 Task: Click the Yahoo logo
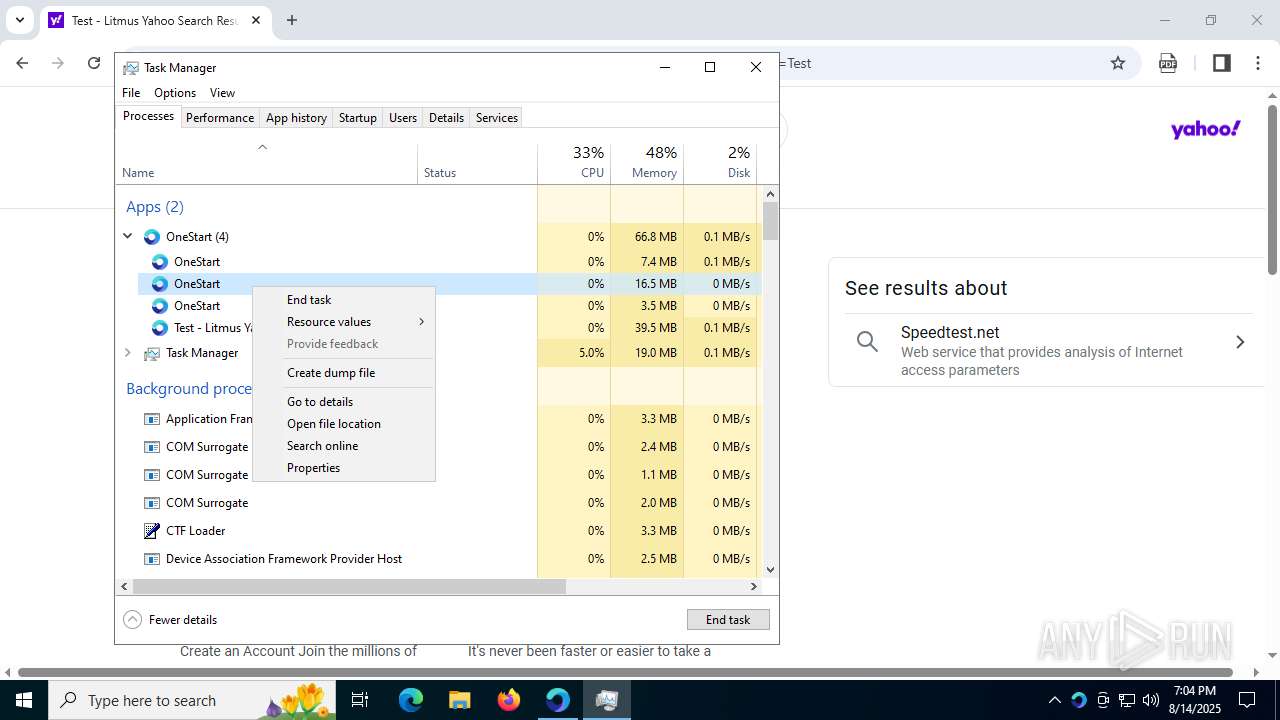pos(1206,129)
